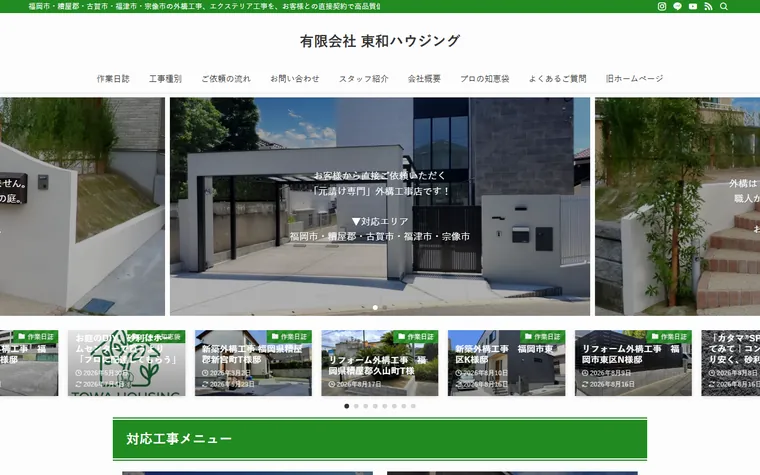Click the date 2026年8月9日 on 東区N様邸 card
This screenshot has height=475, width=760.
point(606,373)
